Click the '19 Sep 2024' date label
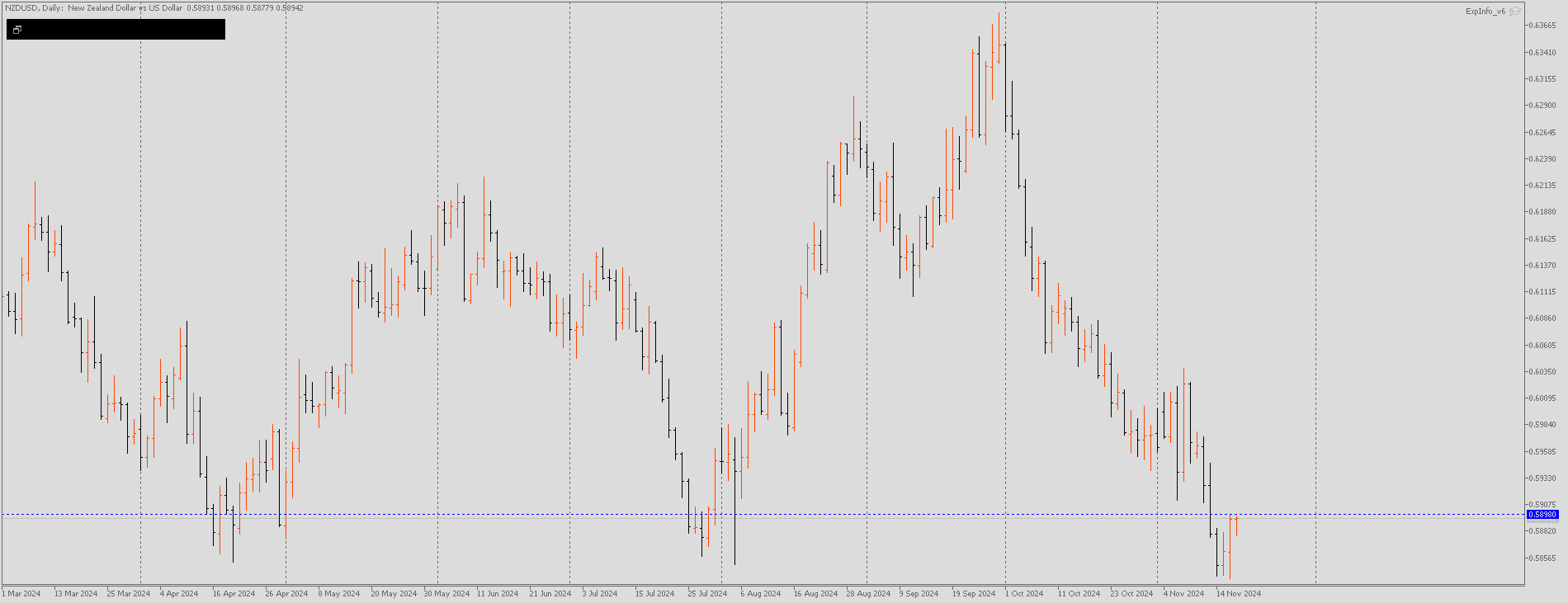Screen dimensions: 1568x603 pos(974,594)
